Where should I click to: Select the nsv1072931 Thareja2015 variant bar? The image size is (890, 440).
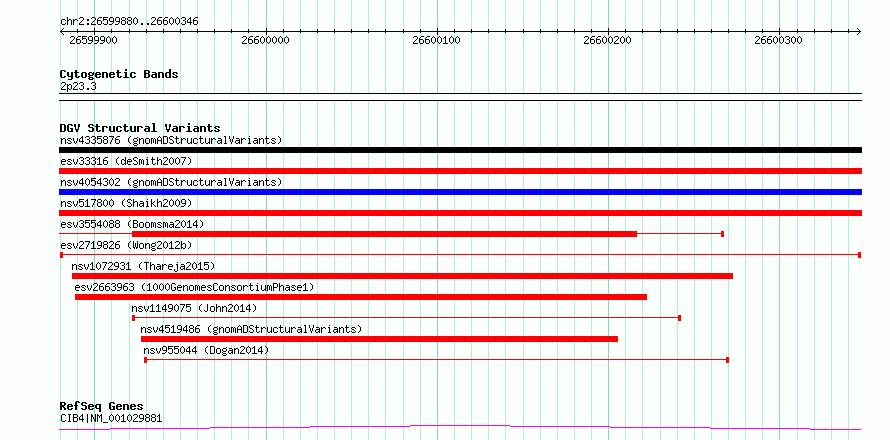(402, 276)
